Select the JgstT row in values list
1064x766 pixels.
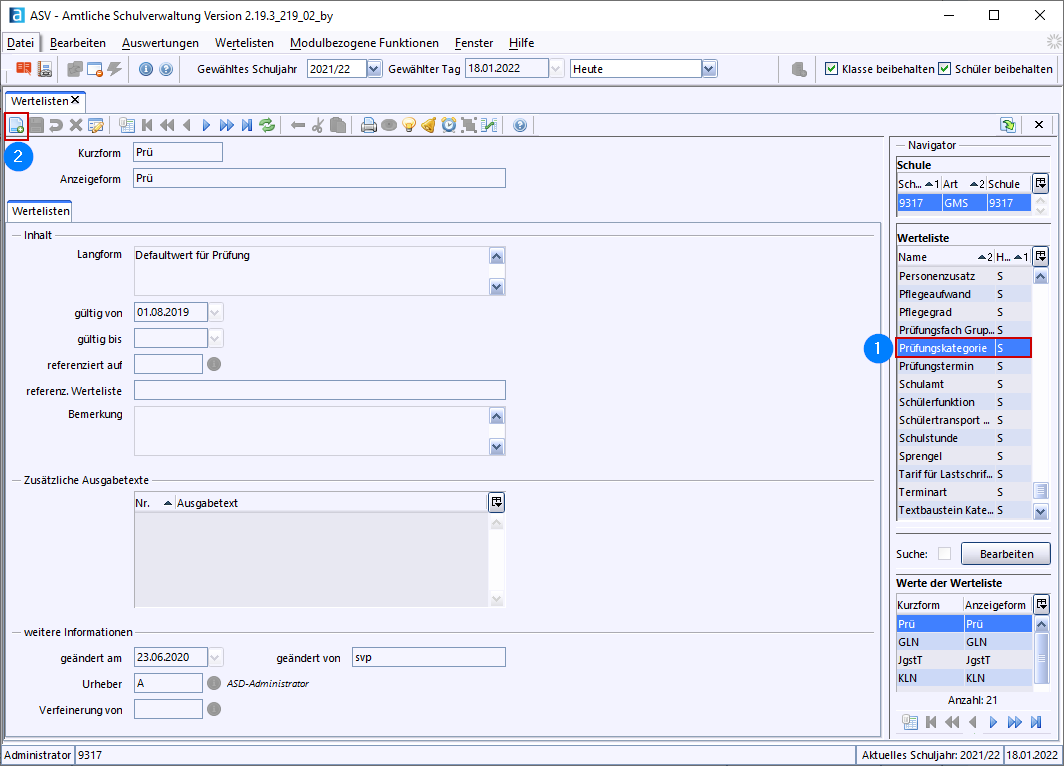(964, 659)
